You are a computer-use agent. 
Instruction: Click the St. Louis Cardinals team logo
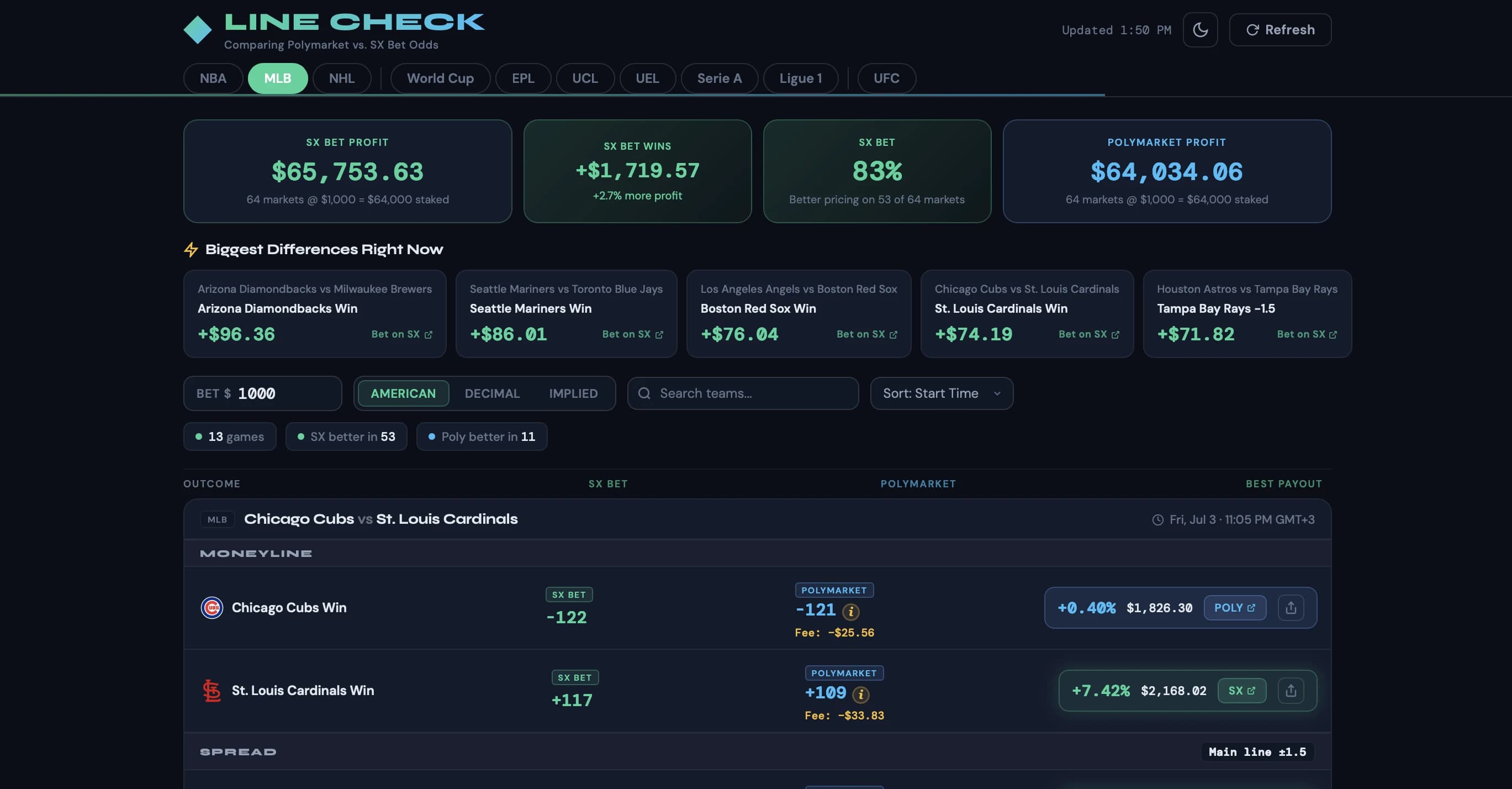click(212, 691)
